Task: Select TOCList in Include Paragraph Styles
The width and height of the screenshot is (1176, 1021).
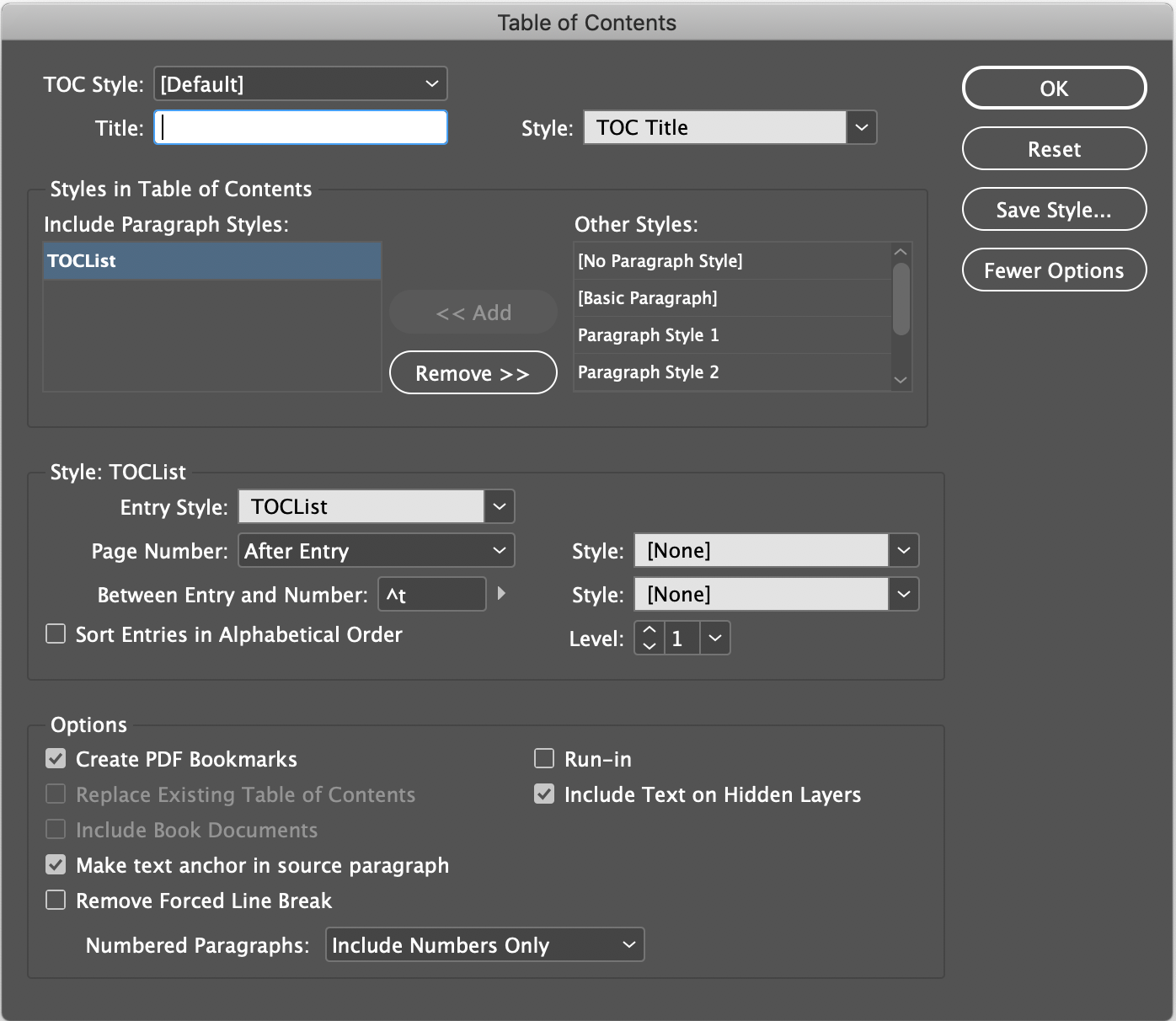Action: [x=212, y=261]
